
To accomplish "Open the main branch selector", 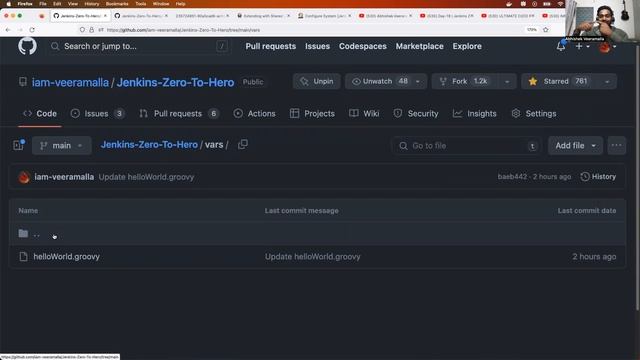I will [x=62, y=145].
